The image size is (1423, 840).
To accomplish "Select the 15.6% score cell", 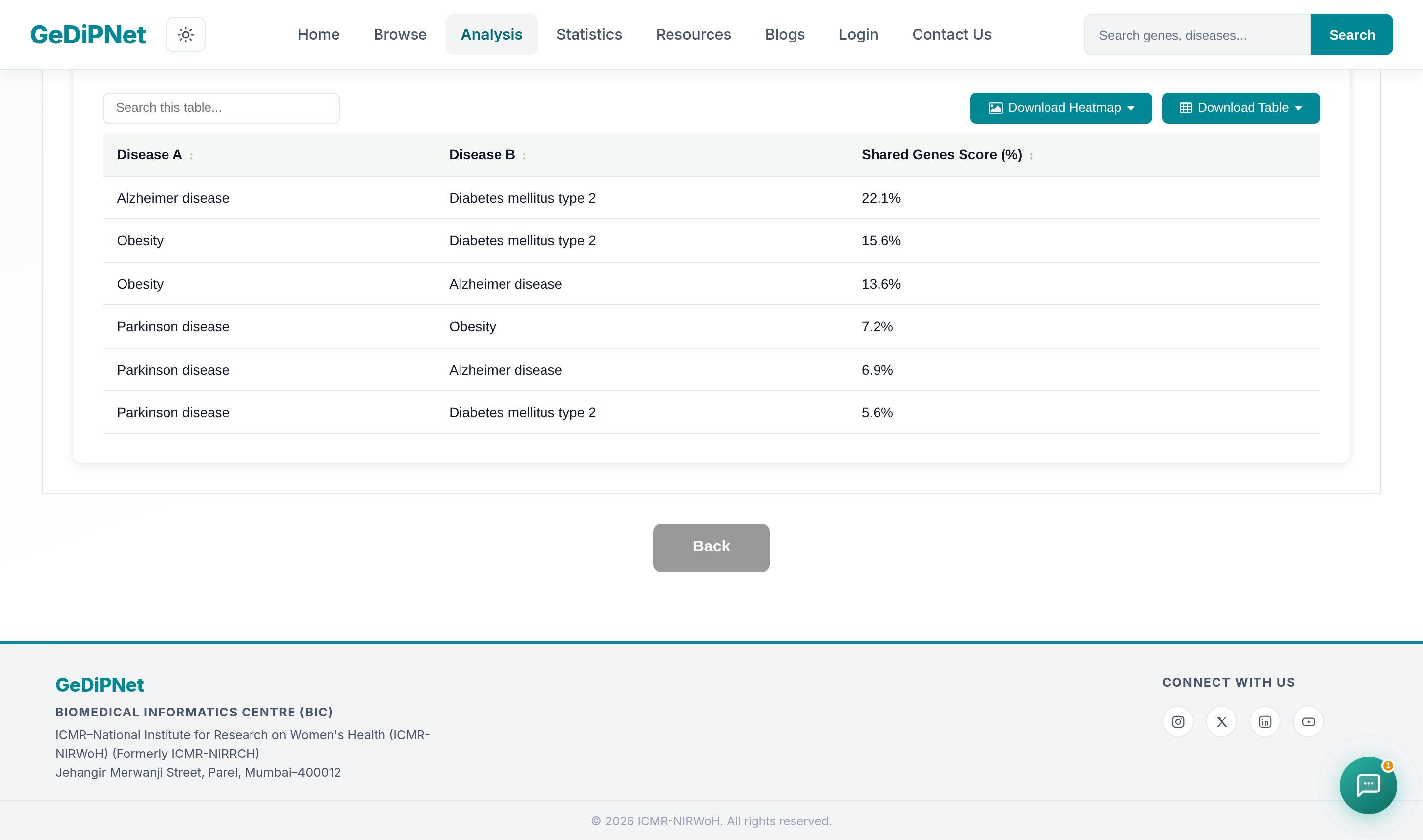I will (x=881, y=241).
